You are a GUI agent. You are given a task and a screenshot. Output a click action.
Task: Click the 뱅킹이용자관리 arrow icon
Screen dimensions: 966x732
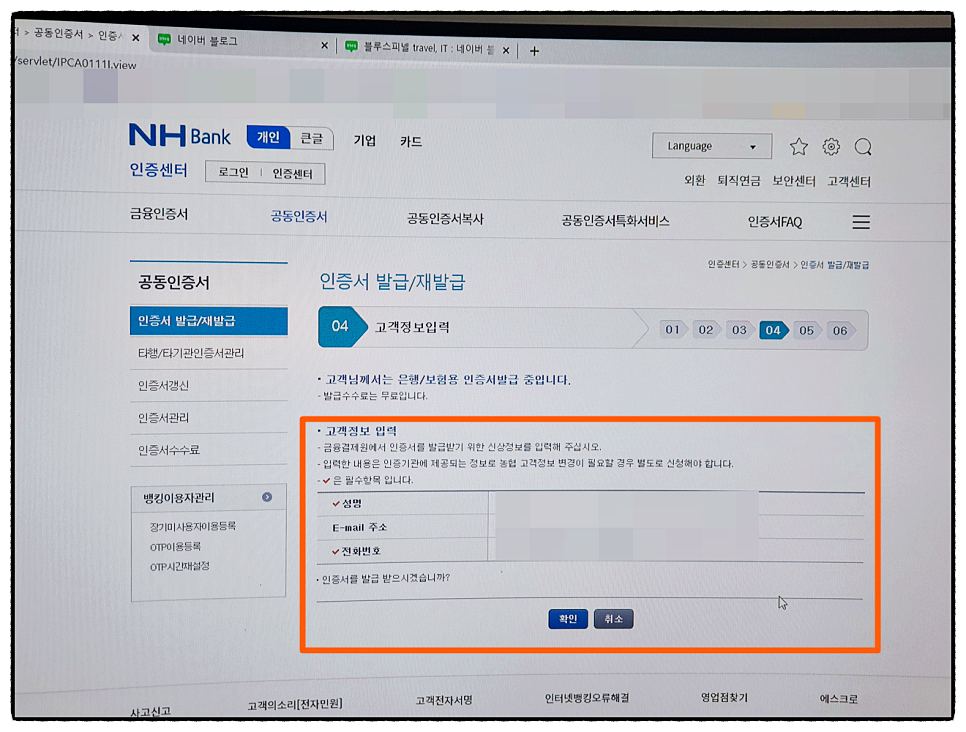pyautogui.click(x=267, y=497)
